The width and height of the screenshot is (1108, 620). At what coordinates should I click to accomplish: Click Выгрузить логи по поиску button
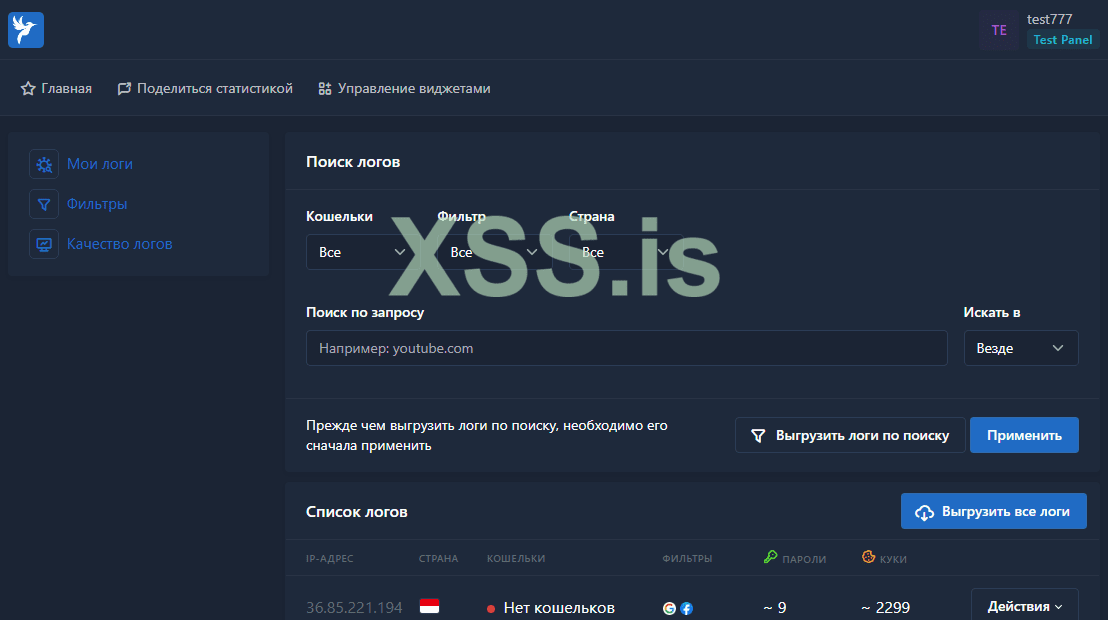pyautogui.click(x=850, y=435)
